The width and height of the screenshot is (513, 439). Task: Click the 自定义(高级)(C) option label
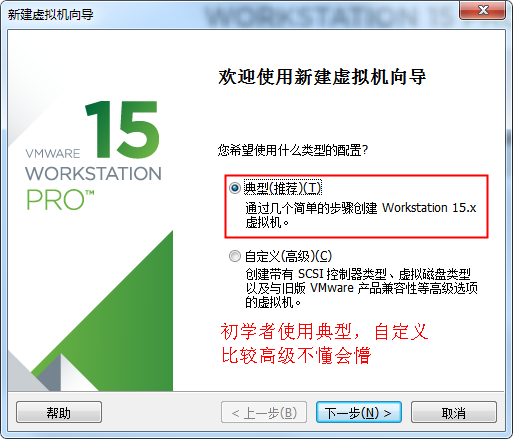[x=288, y=256]
